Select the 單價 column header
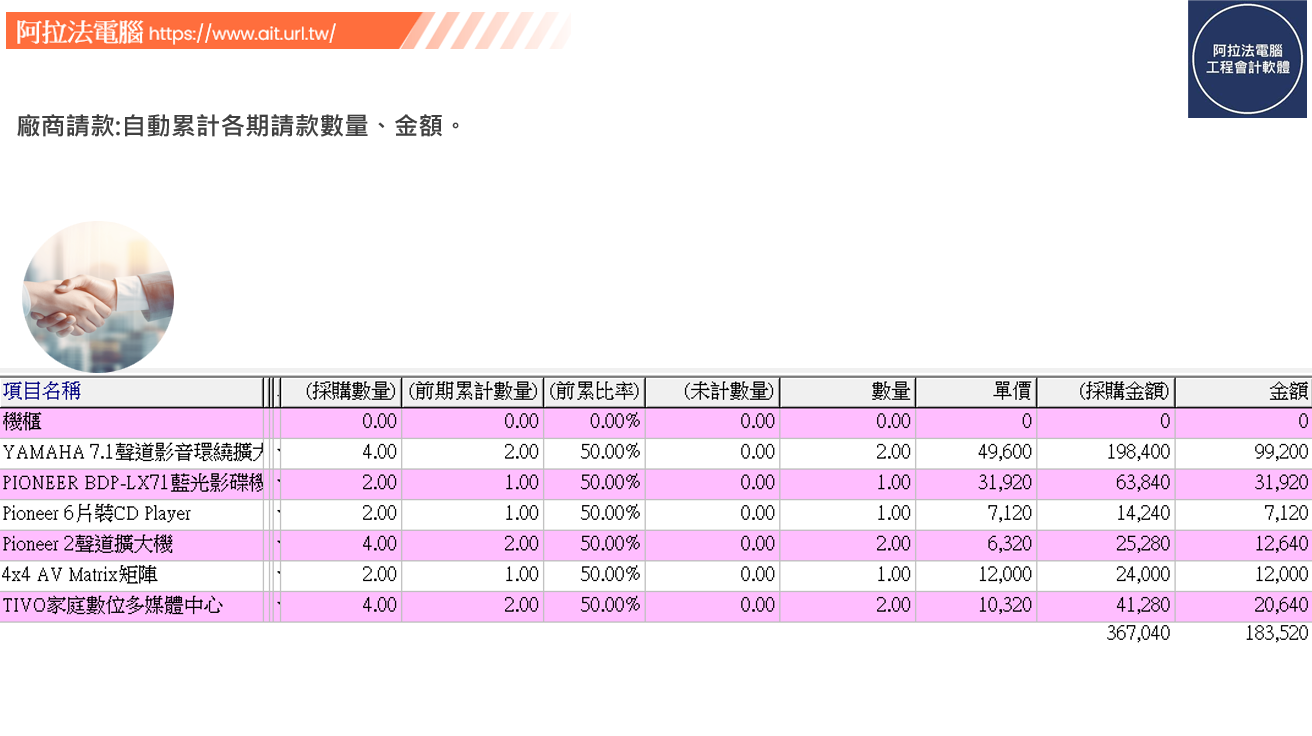The width and height of the screenshot is (1312, 736). [x=976, y=392]
